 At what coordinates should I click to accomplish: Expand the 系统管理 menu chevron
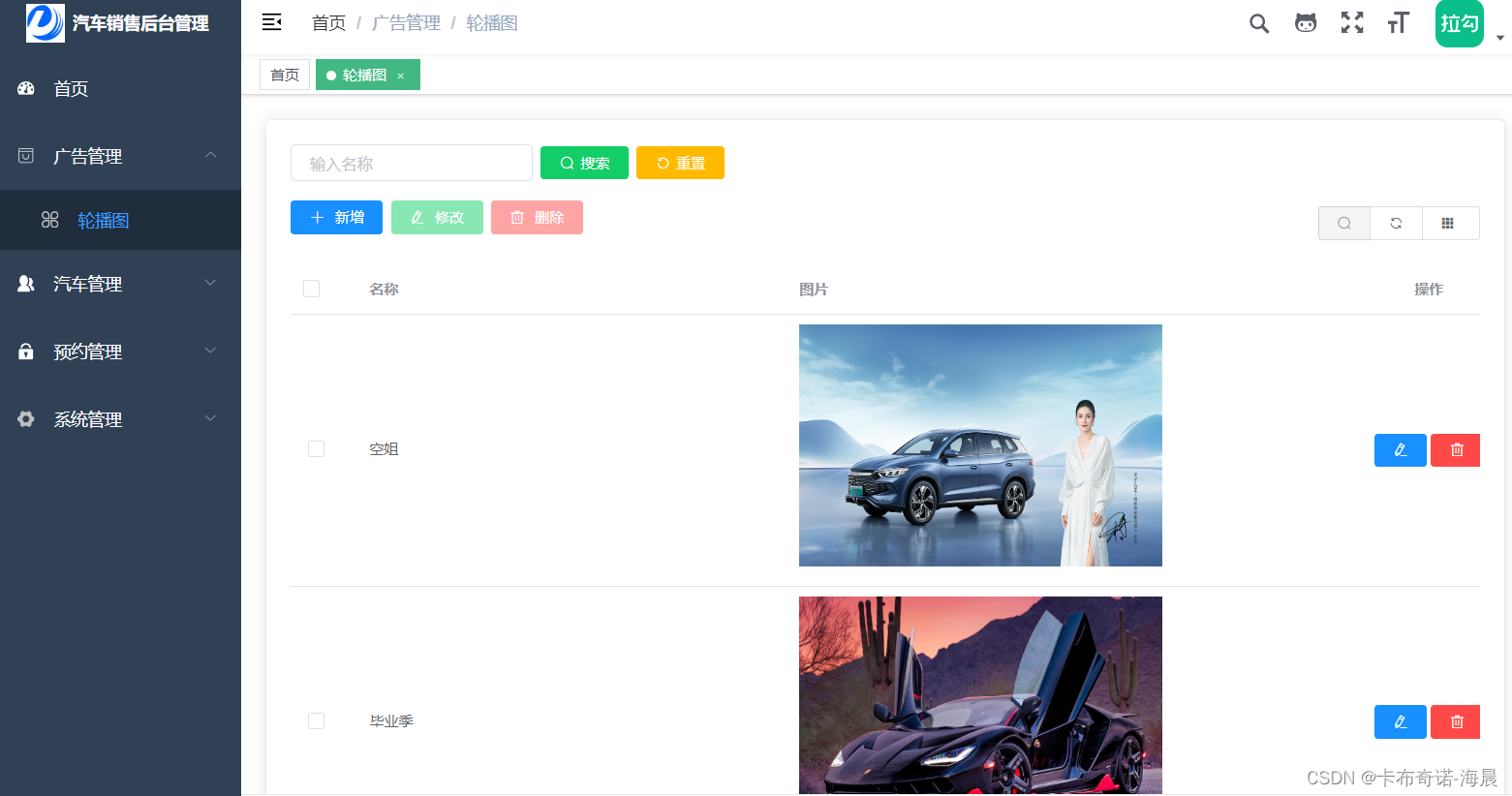point(210,418)
